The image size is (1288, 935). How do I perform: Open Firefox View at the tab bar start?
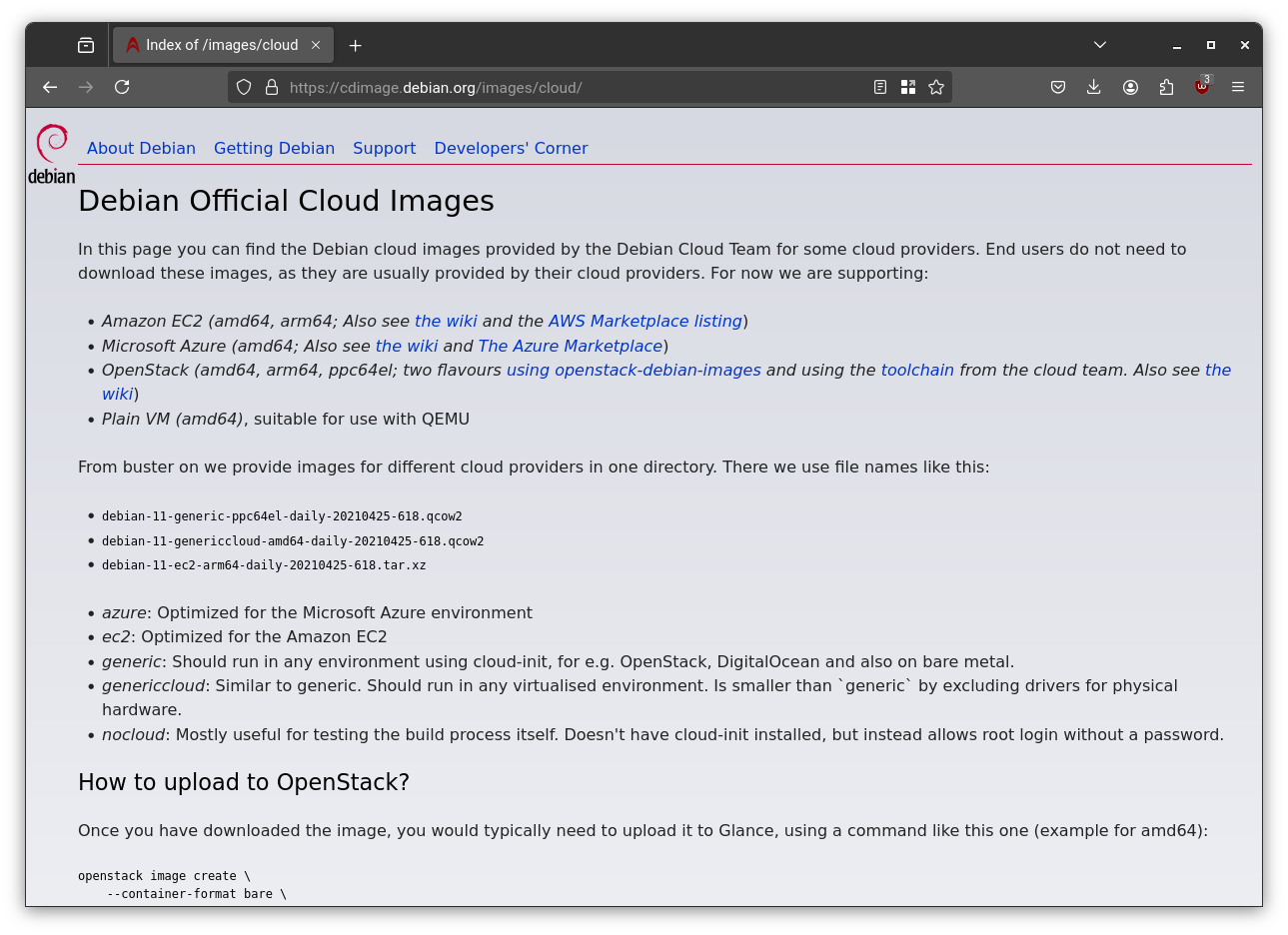[x=86, y=45]
